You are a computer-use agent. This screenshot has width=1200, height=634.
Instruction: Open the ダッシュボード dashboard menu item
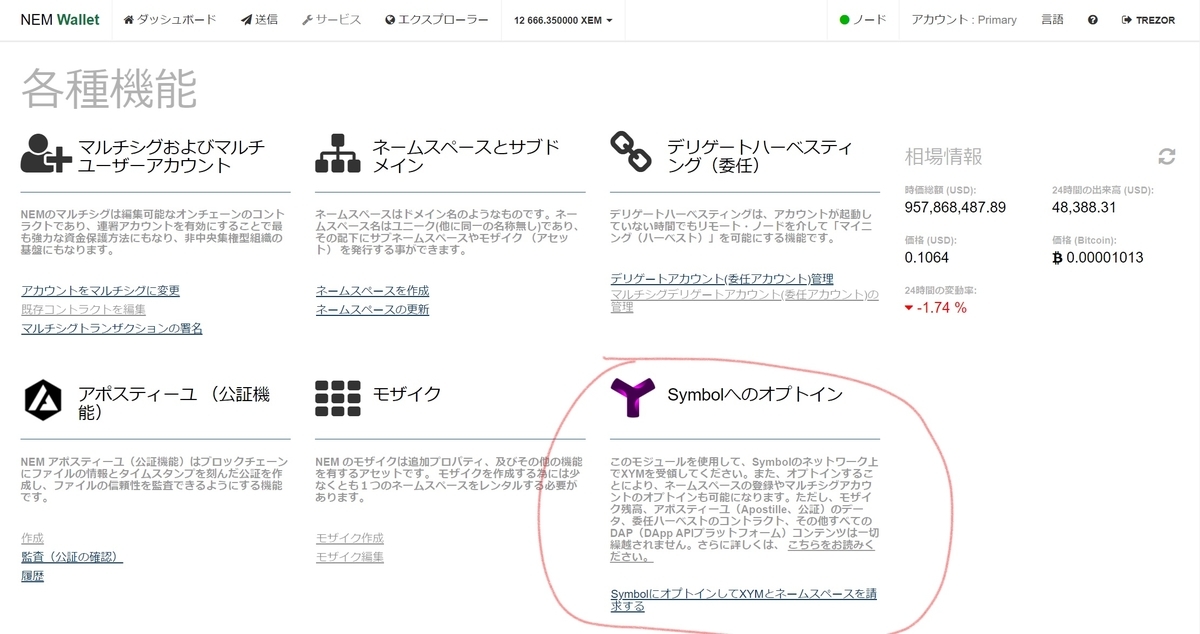[x=170, y=20]
